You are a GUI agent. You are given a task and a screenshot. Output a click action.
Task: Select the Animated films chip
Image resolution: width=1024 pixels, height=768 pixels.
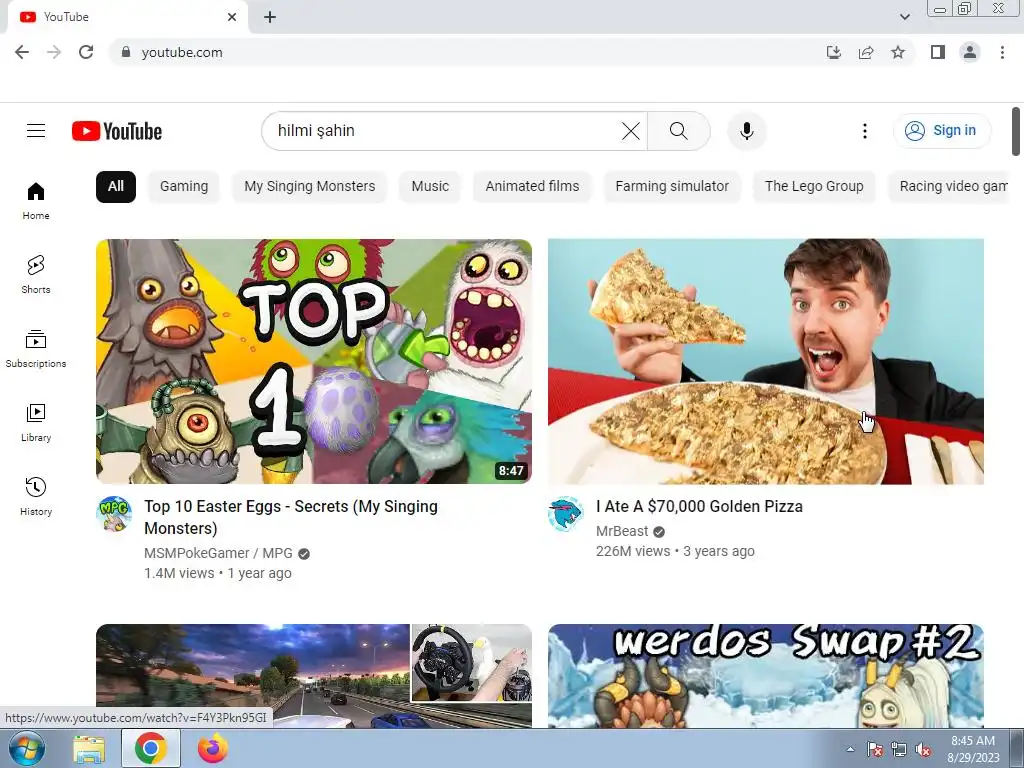[x=532, y=187]
